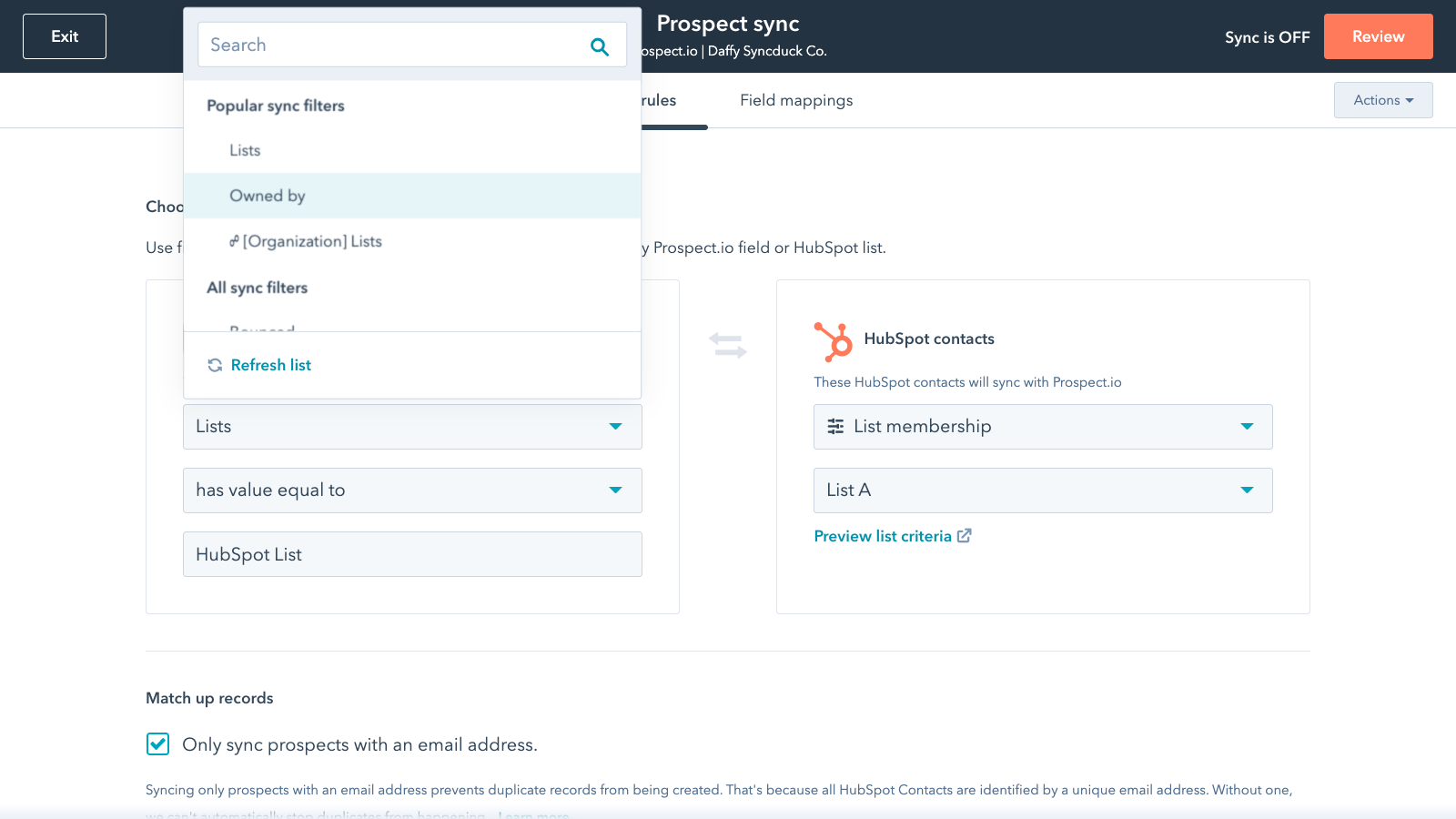Viewport: 1456px width, 819px height.
Task: Click the external link icon after Preview list criteria
Action: coord(965,536)
